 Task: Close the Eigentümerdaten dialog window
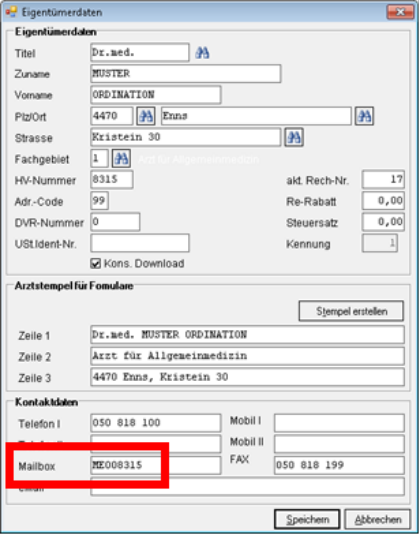tap(400, 12)
